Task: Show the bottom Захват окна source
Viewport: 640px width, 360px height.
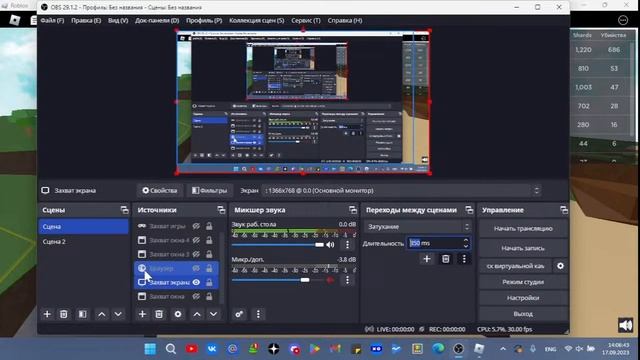Action: click(x=196, y=296)
